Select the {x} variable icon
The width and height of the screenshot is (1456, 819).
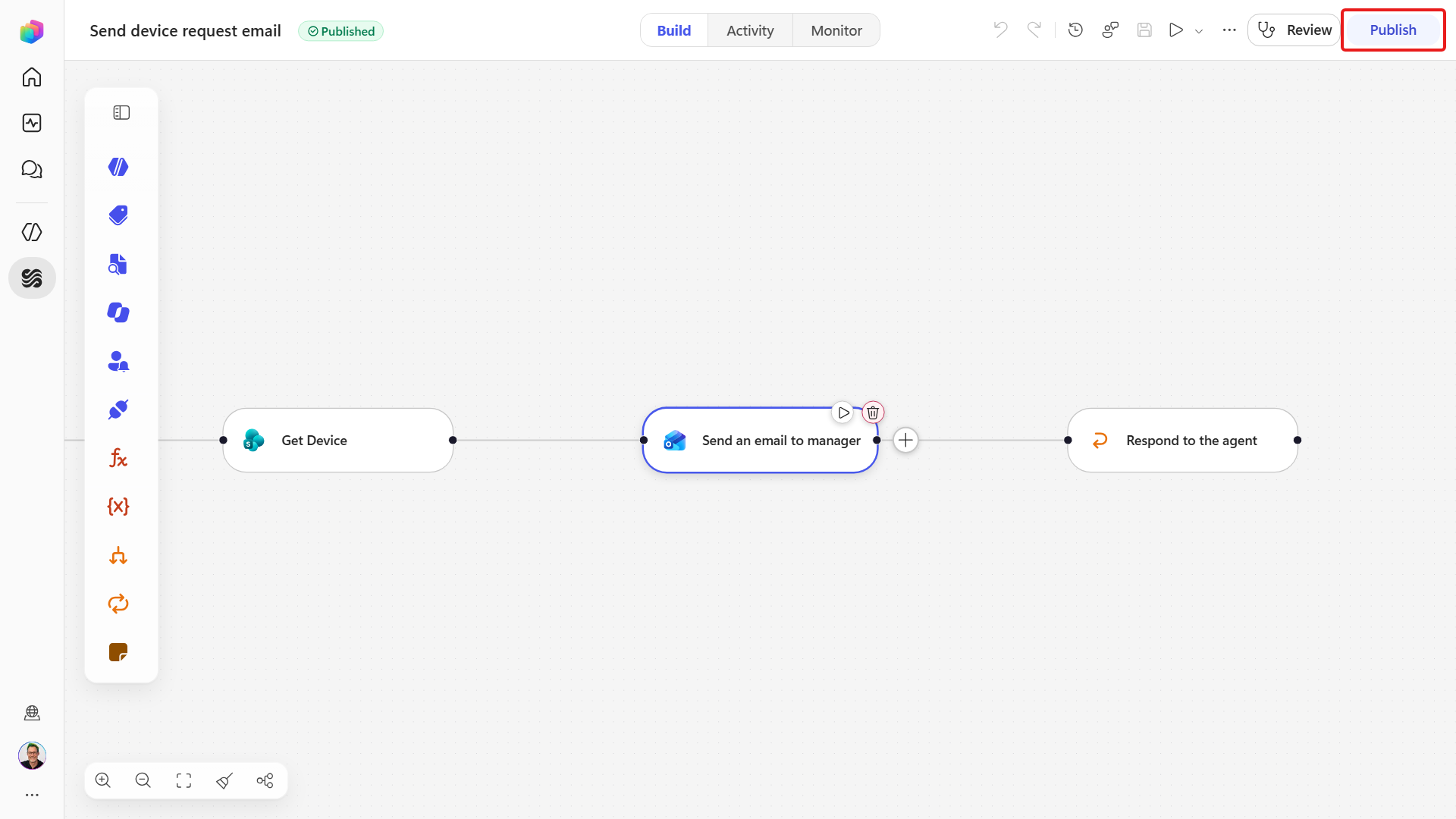pos(118,507)
